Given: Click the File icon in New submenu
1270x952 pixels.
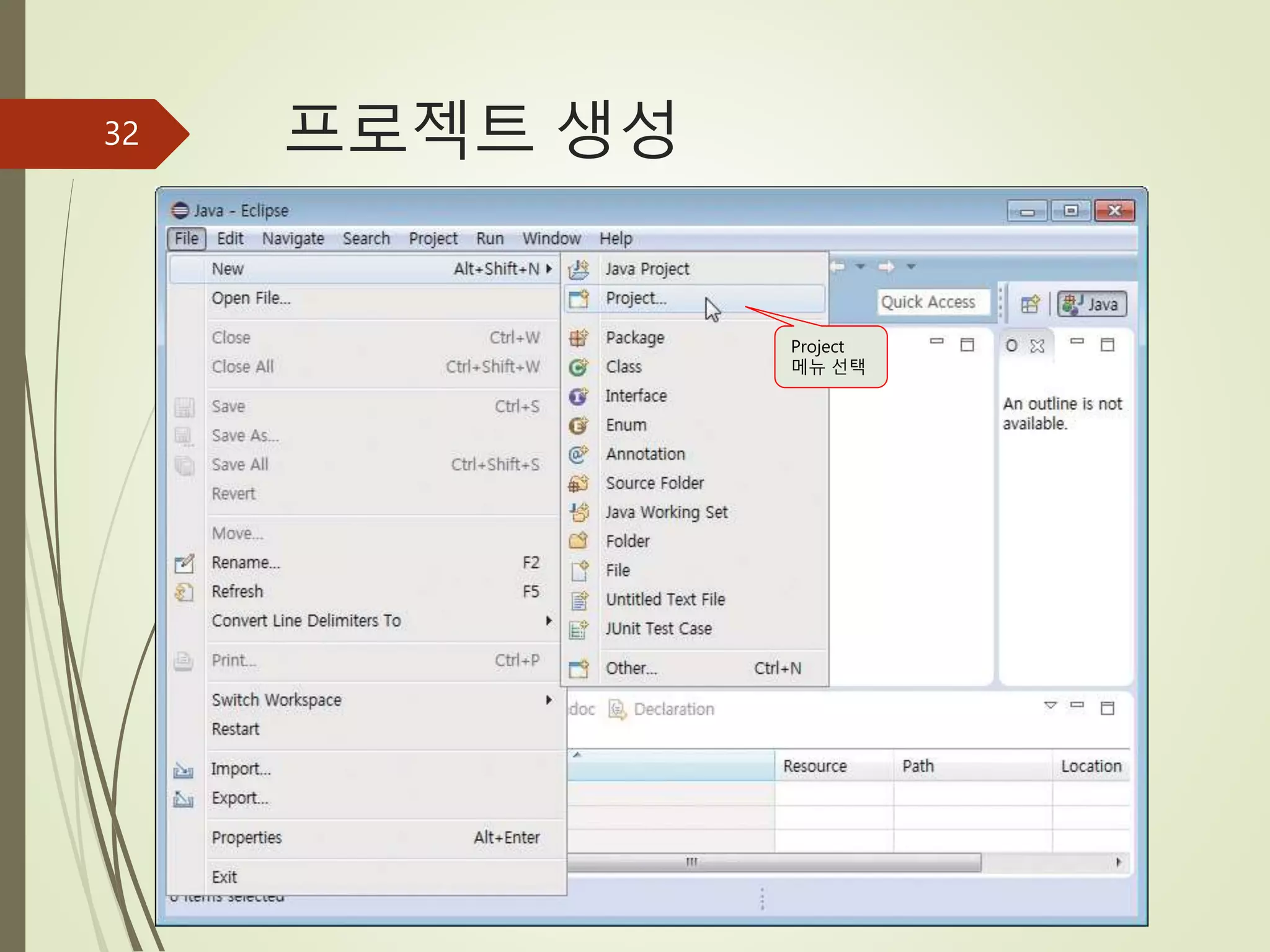Looking at the screenshot, I should 579,570.
